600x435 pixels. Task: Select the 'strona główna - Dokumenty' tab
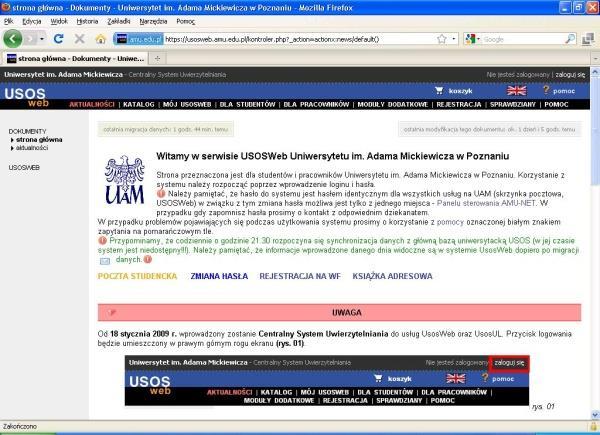click(x=75, y=59)
